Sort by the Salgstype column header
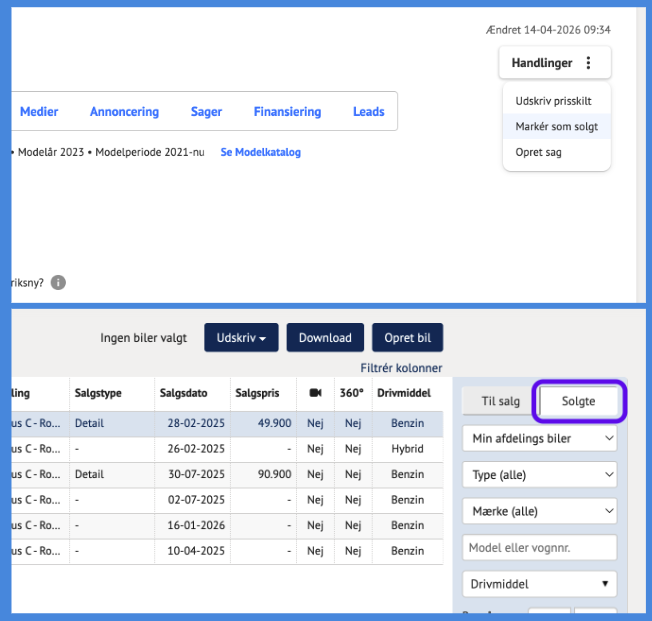 click(98, 393)
